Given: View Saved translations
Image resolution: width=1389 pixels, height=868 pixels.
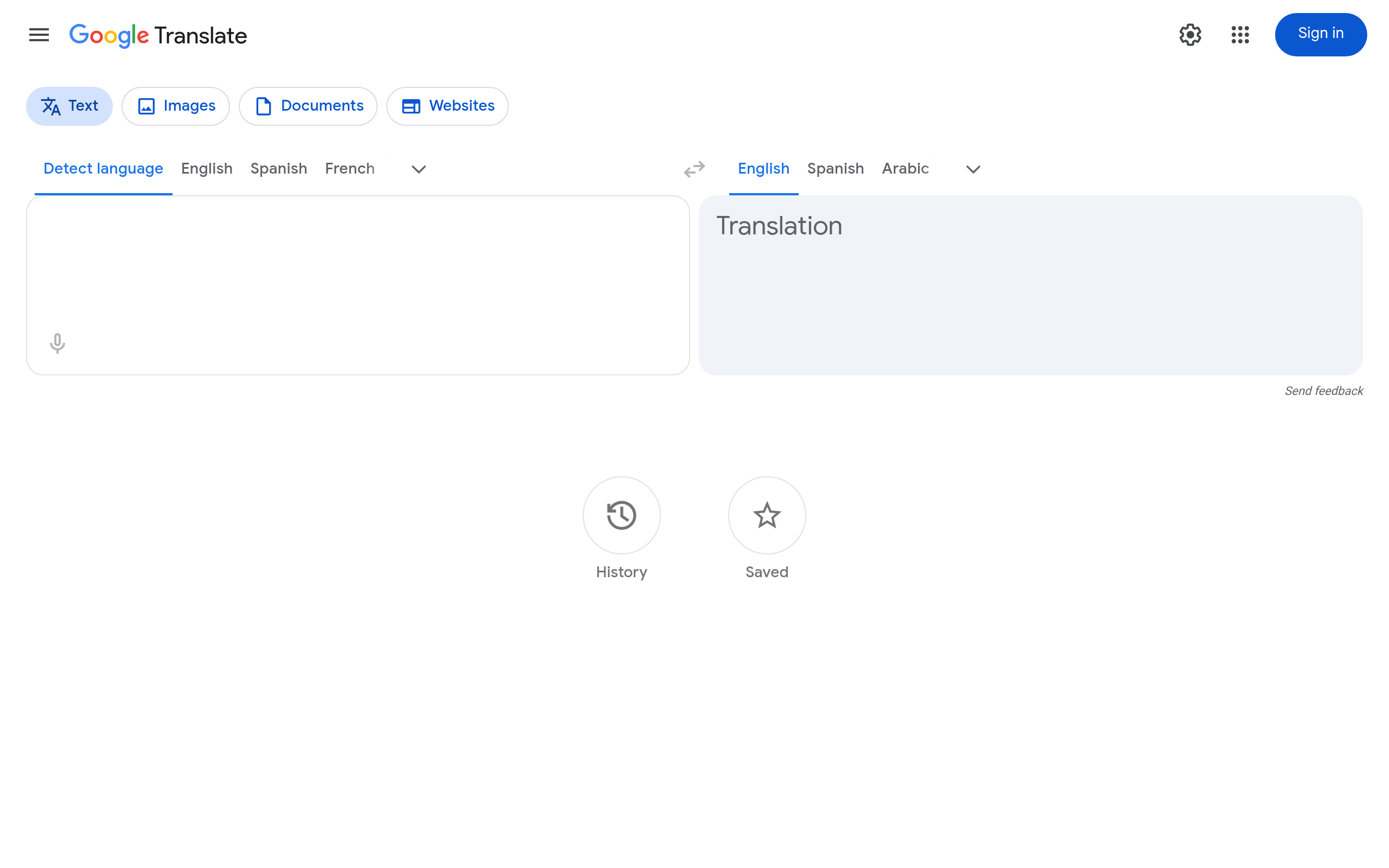Looking at the screenshot, I should [766, 515].
